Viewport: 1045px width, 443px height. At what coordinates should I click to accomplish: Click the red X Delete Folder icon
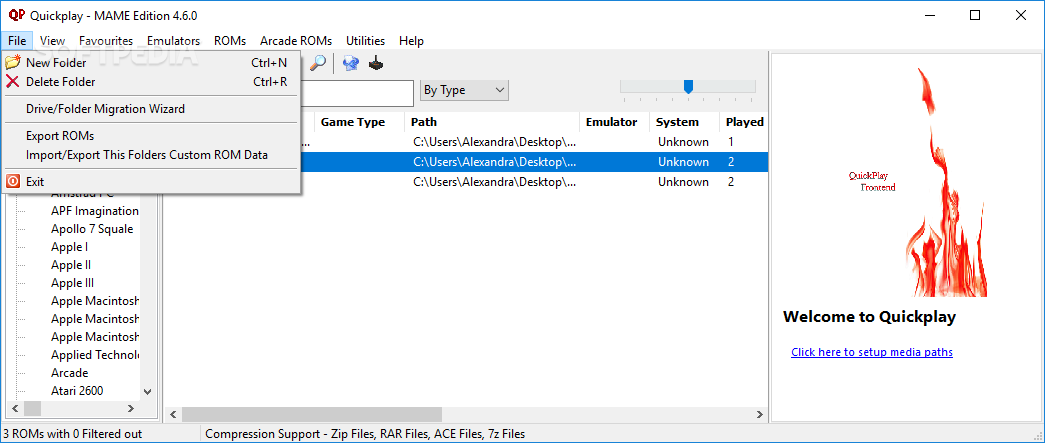pos(13,82)
